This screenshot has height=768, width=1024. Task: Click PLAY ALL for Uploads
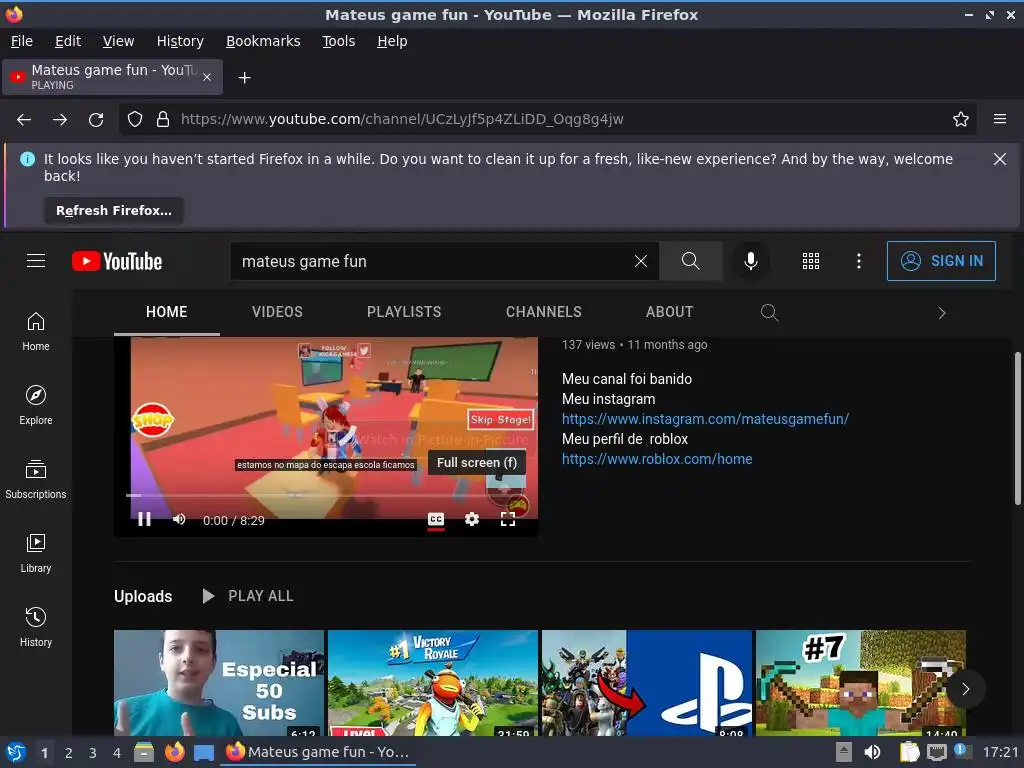coord(248,596)
